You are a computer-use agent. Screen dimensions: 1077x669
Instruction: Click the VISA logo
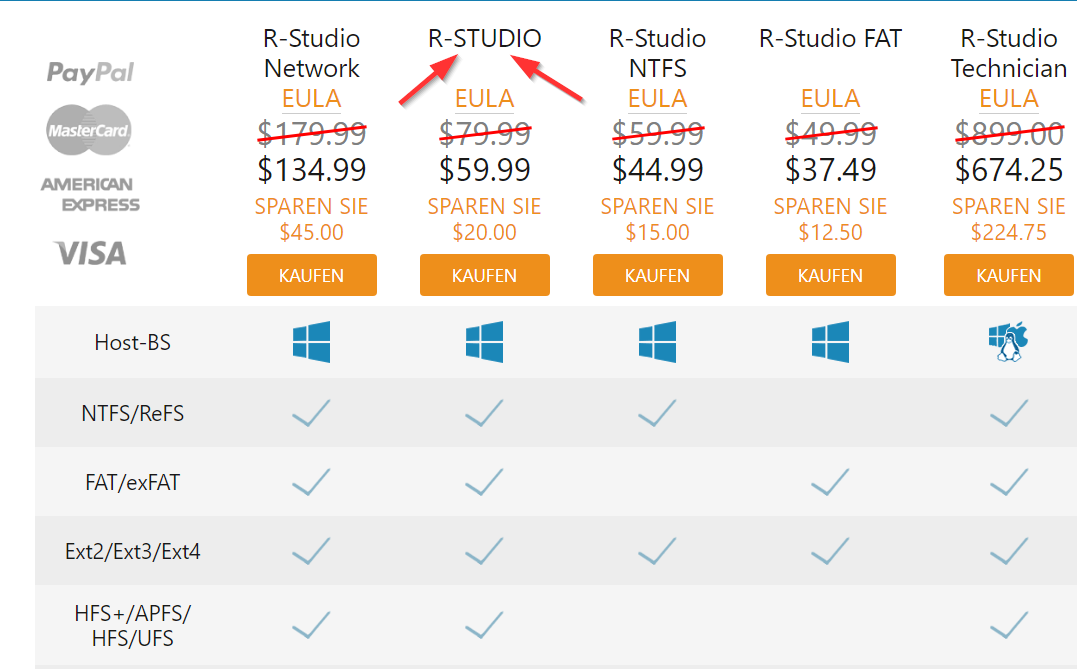tap(90, 253)
